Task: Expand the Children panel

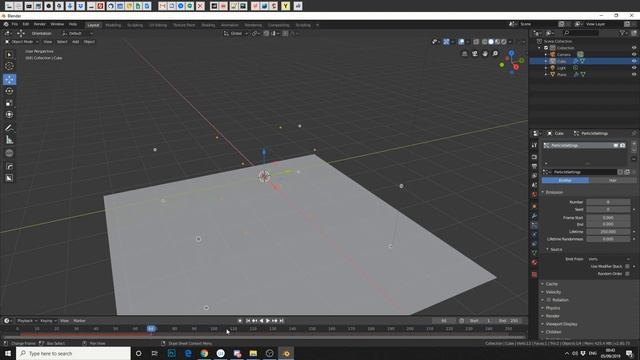Action: coord(553,332)
